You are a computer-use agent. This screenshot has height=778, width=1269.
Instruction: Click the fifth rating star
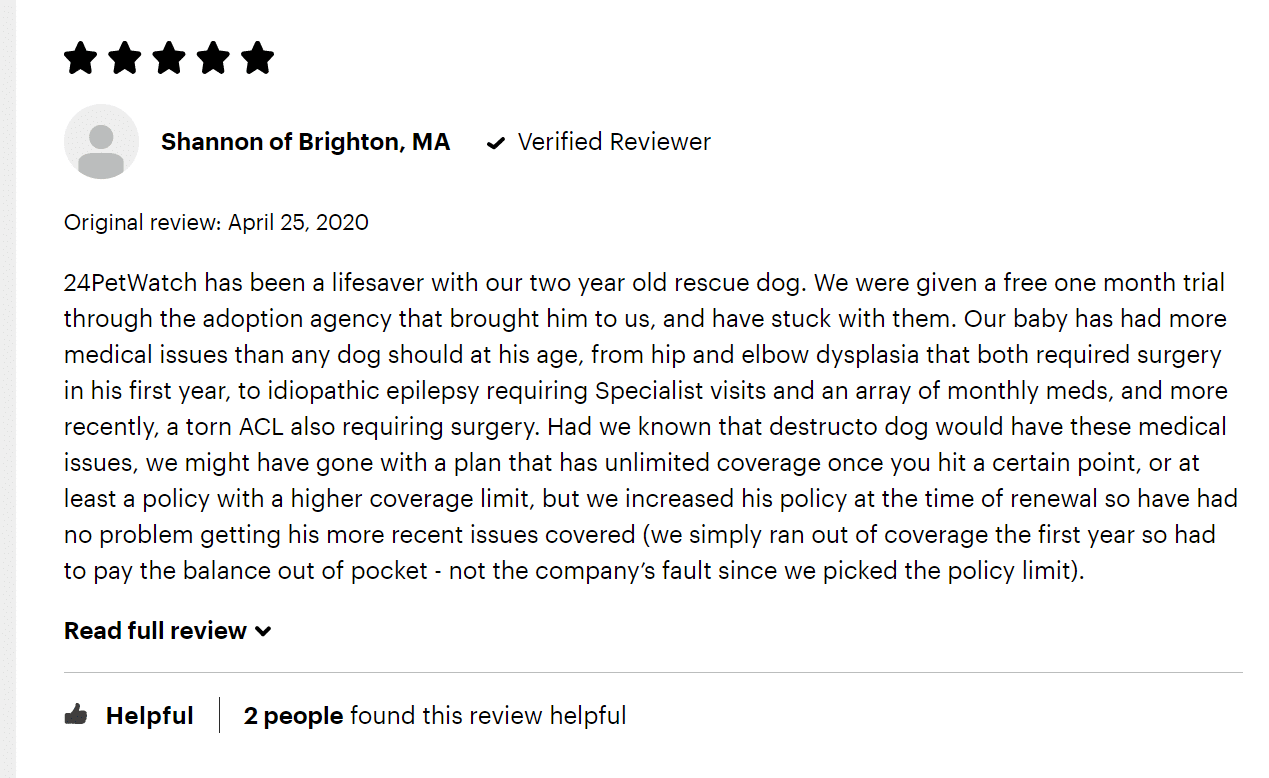[x=257, y=58]
